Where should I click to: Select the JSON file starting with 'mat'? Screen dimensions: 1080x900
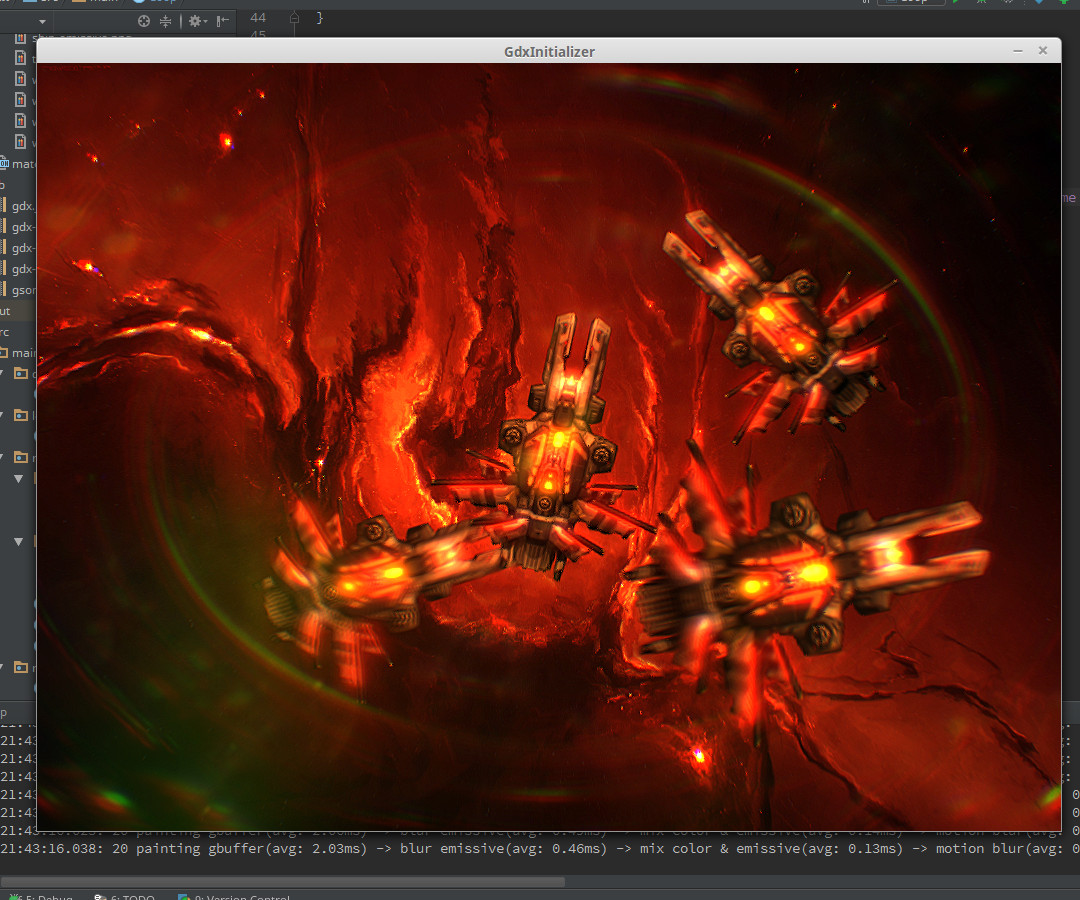tap(19, 164)
